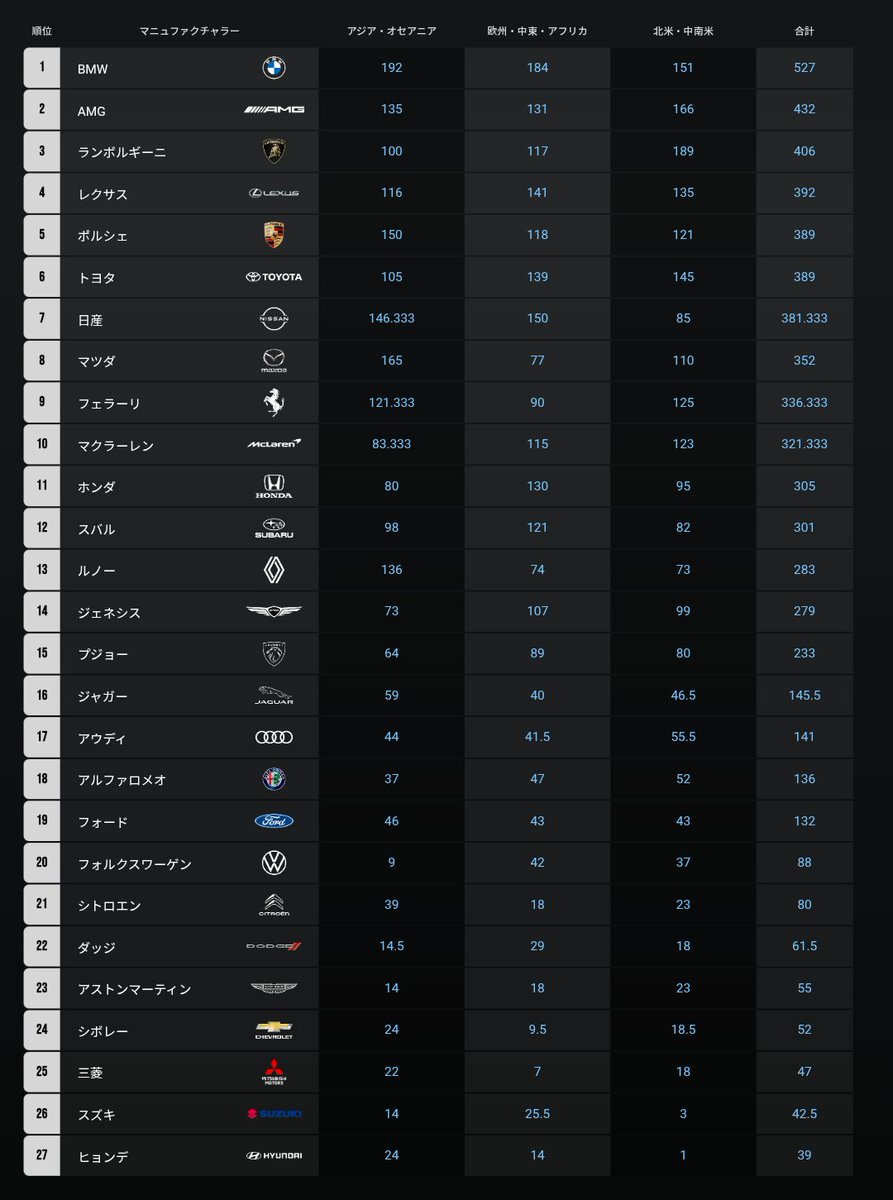This screenshot has height=1200, width=893.
Task: Select the 日産 manufacturer name
Action: pos(90,320)
